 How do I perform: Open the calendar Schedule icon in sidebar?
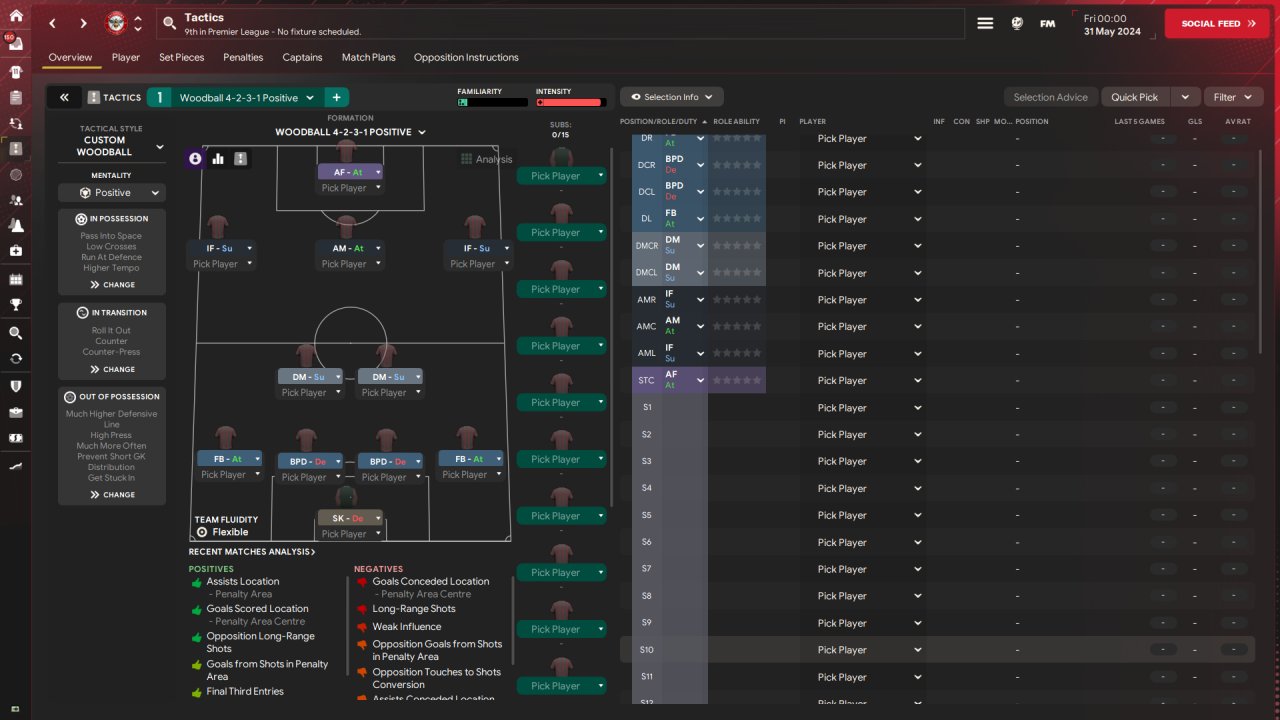point(15,279)
